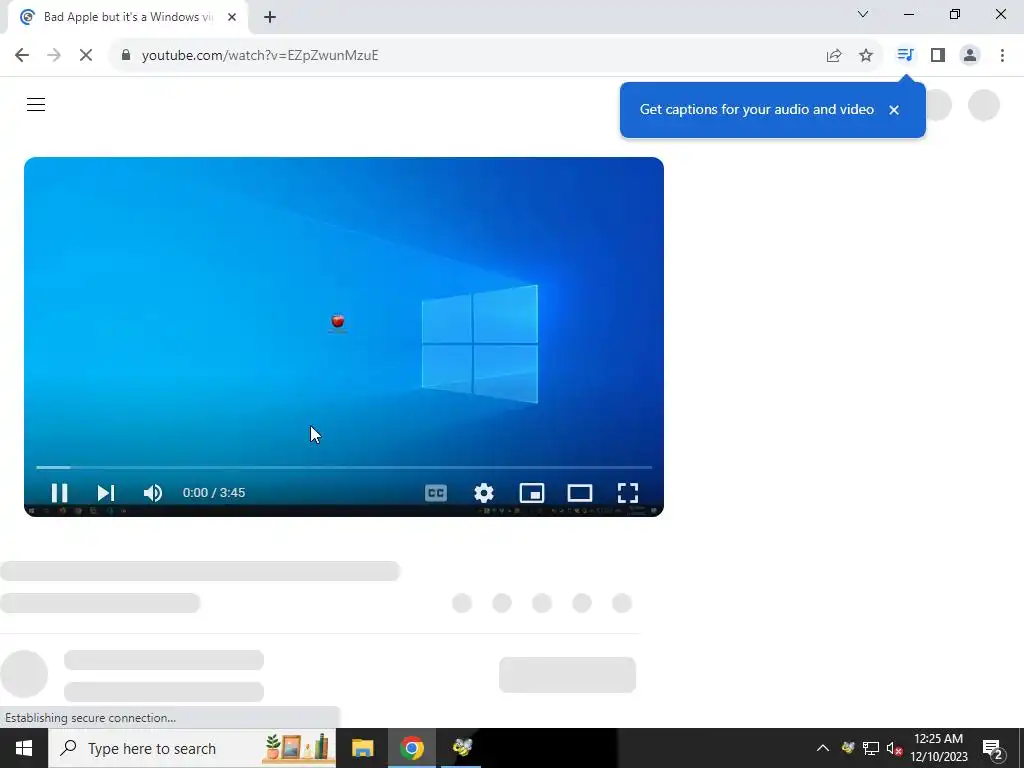
Task: Open the muted volume tray icon
Action: tap(894, 748)
